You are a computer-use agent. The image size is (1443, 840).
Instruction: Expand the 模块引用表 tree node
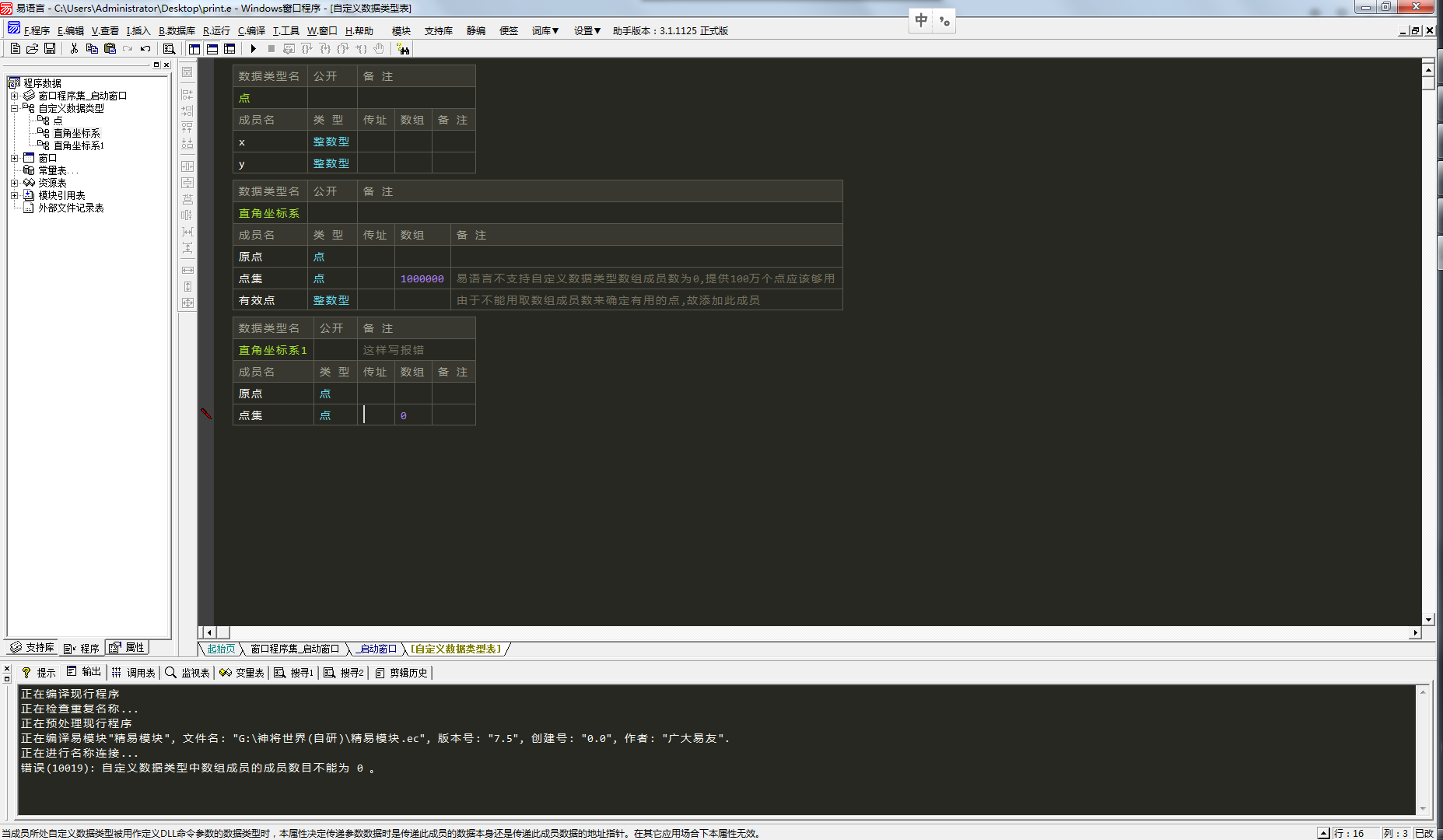(x=14, y=195)
